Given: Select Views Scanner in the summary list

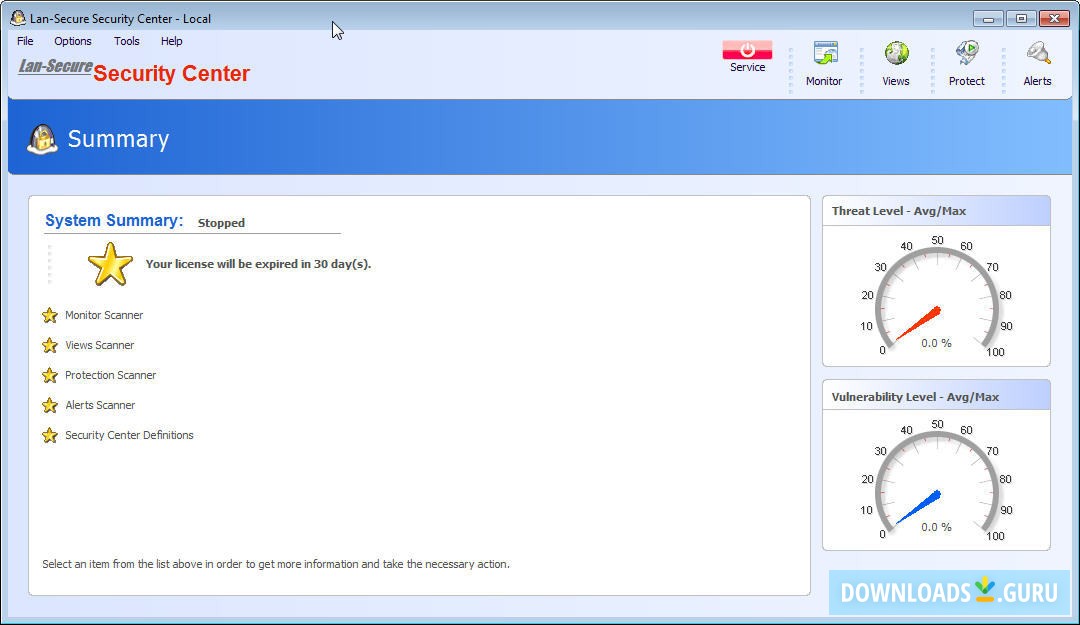Looking at the screenshot, I should 100,345.
